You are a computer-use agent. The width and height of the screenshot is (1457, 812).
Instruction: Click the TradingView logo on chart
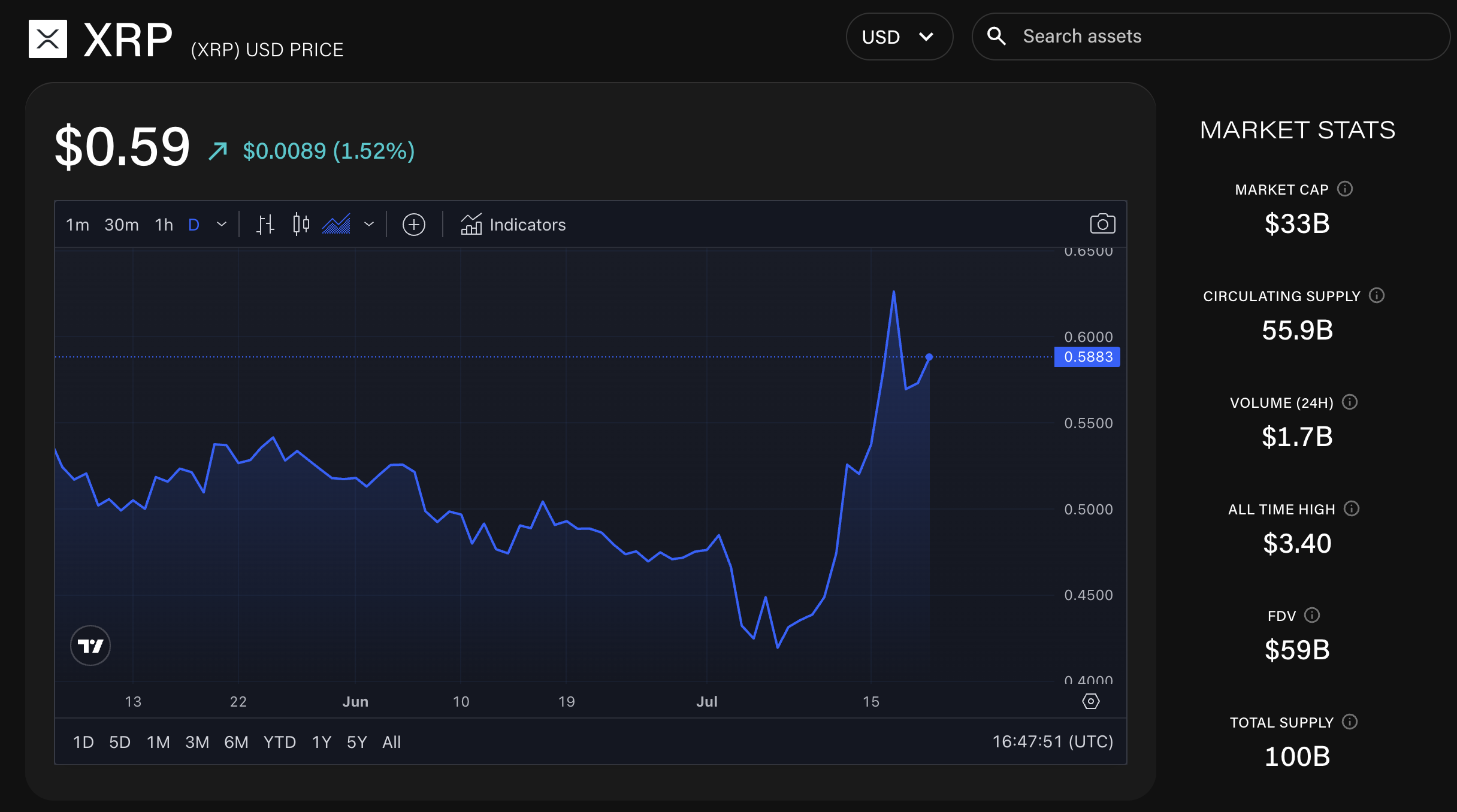(x=90, y=646)
